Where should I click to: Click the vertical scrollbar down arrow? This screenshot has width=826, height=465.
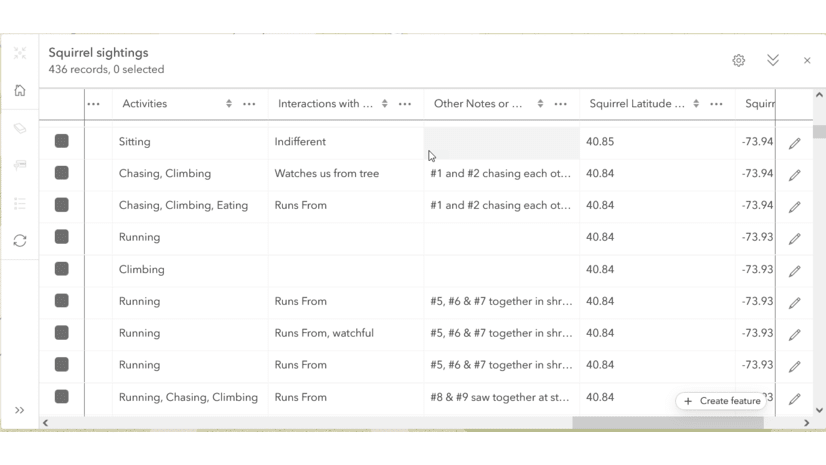(x=819, y=410)
